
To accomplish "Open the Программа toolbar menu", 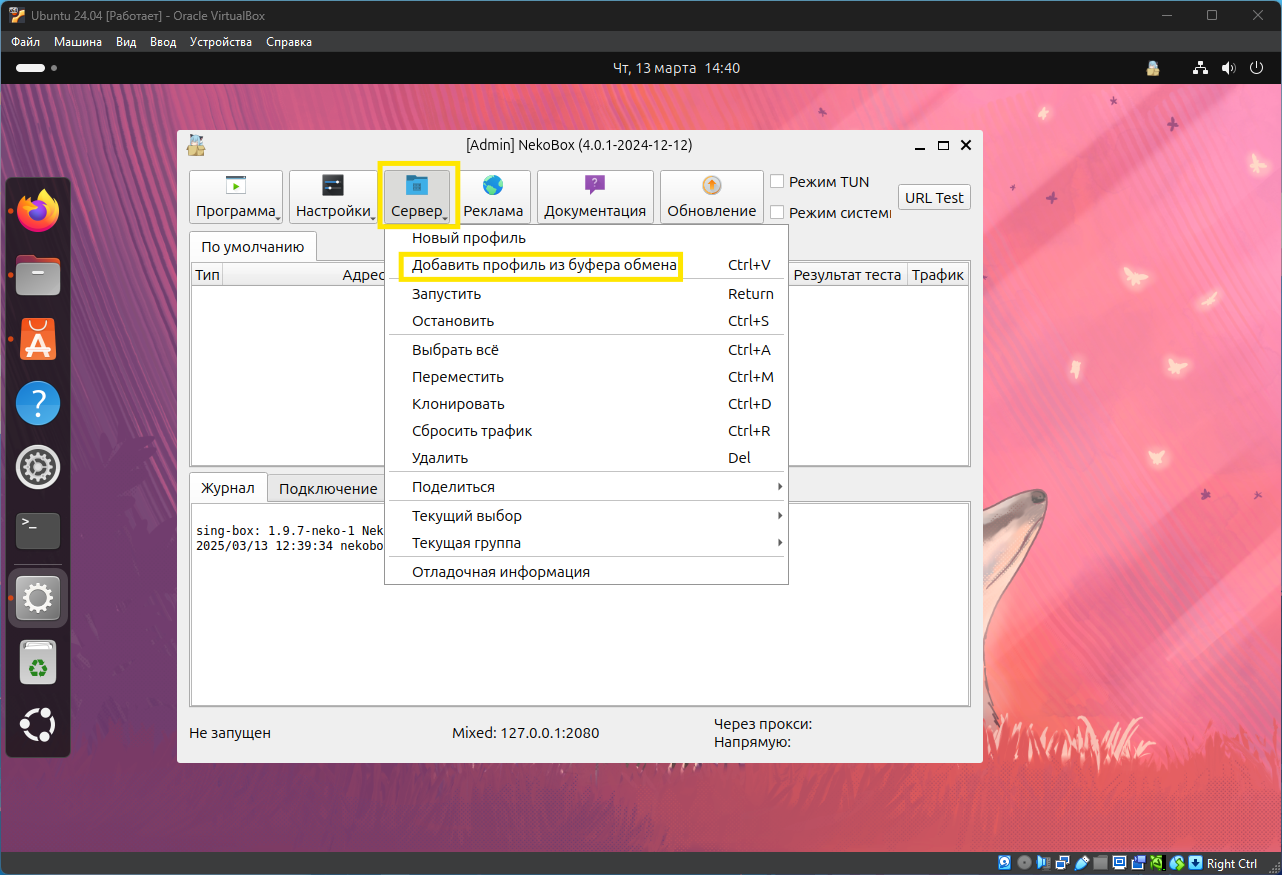I will 236,197.
